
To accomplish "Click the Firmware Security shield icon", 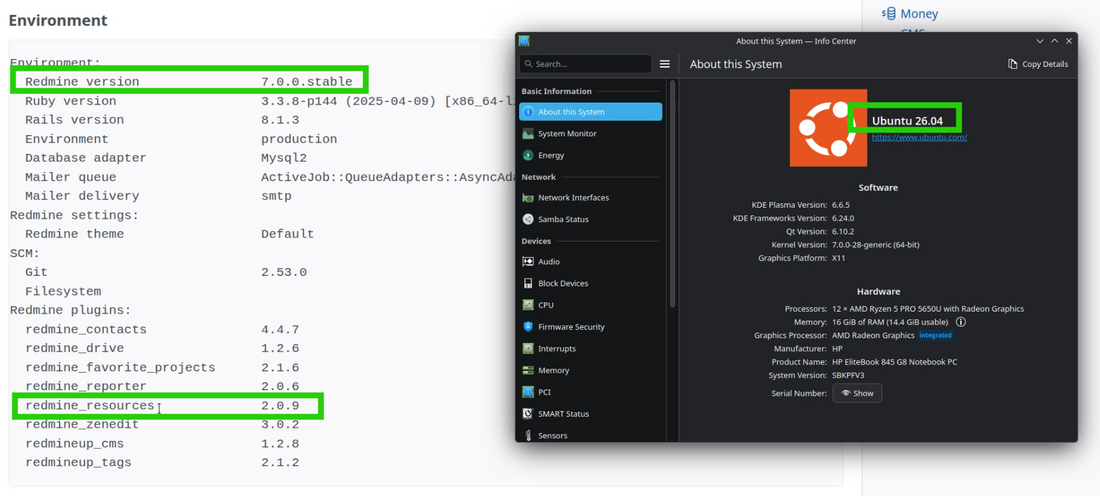I will [x=528, y=327].
